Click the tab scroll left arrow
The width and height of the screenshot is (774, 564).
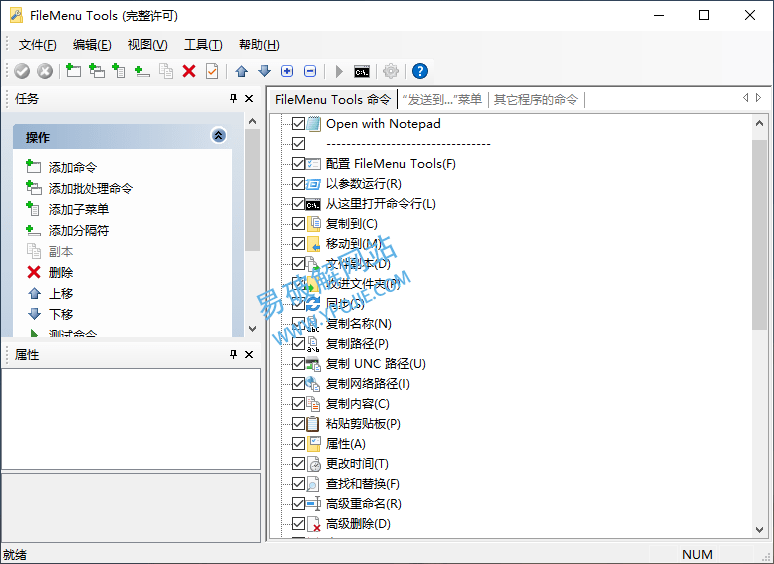pyautogui.click(x=745, y=98)
